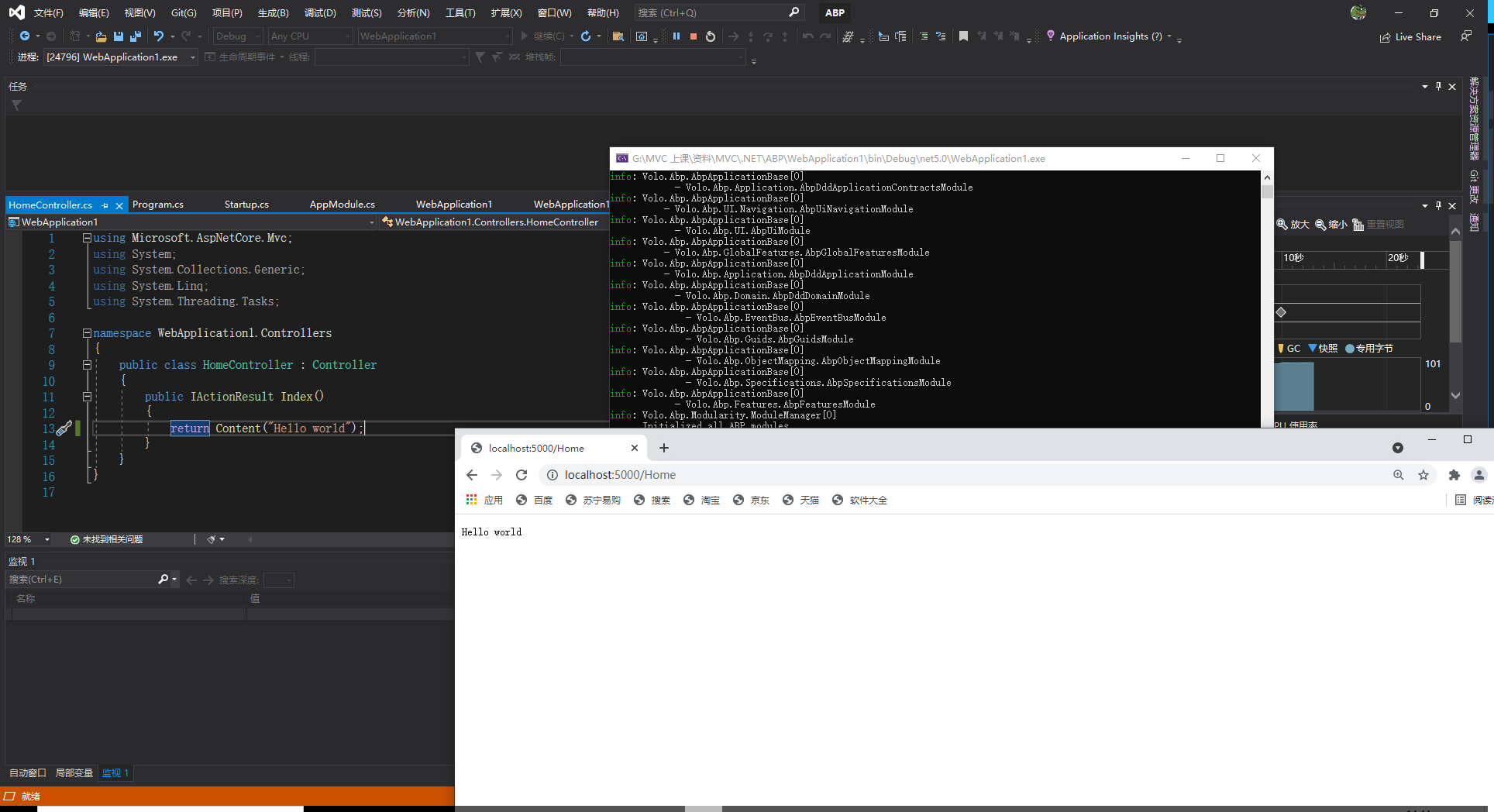Viewport: 1494px width, 812px height.
Task: Open the Git(G) menu
Action: (184, 13)
